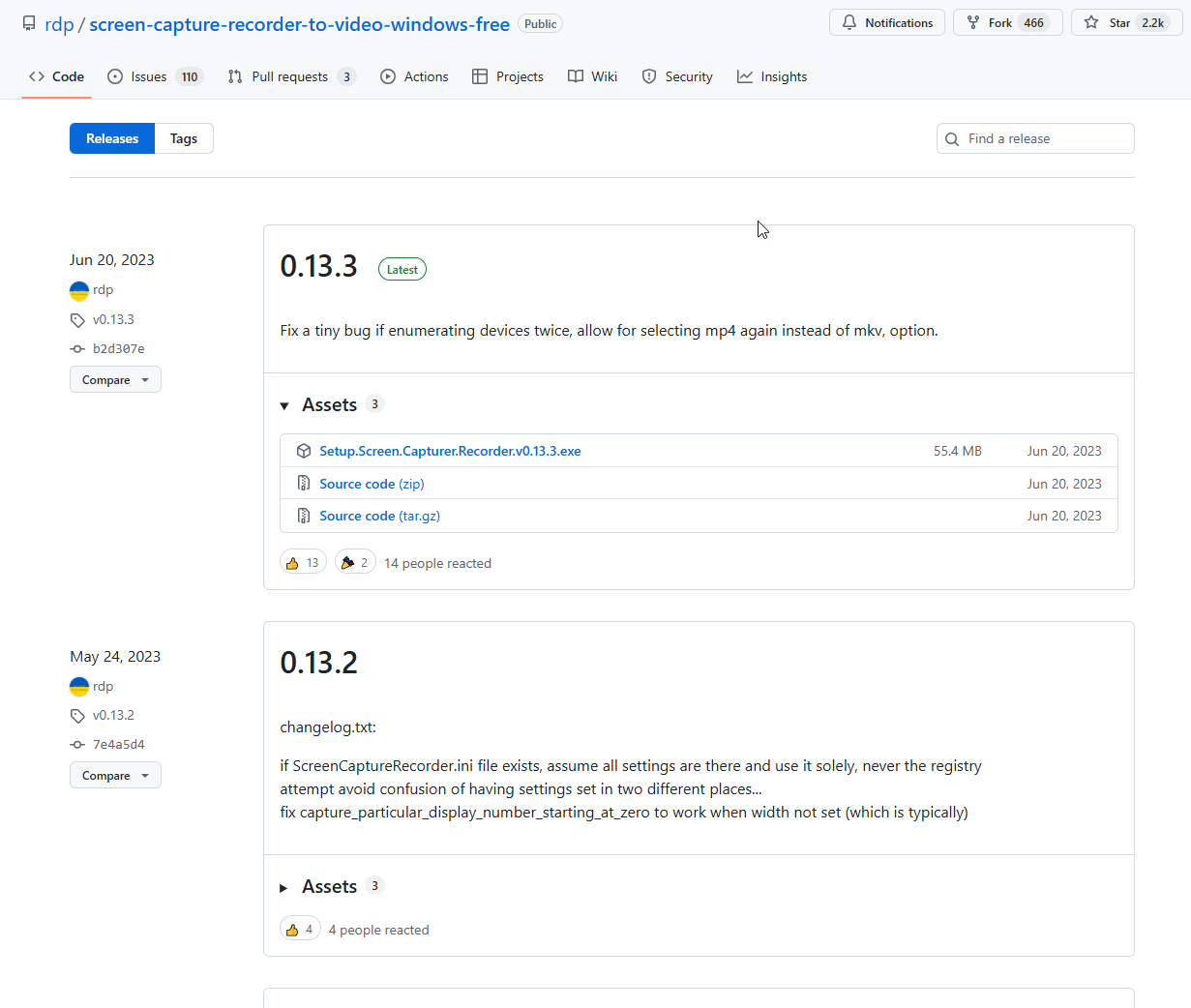This screenshot has height=1008, width=1191.
Task: Open screen-capture-recorder-to-video-windows-free repository link
Action: 299,24
